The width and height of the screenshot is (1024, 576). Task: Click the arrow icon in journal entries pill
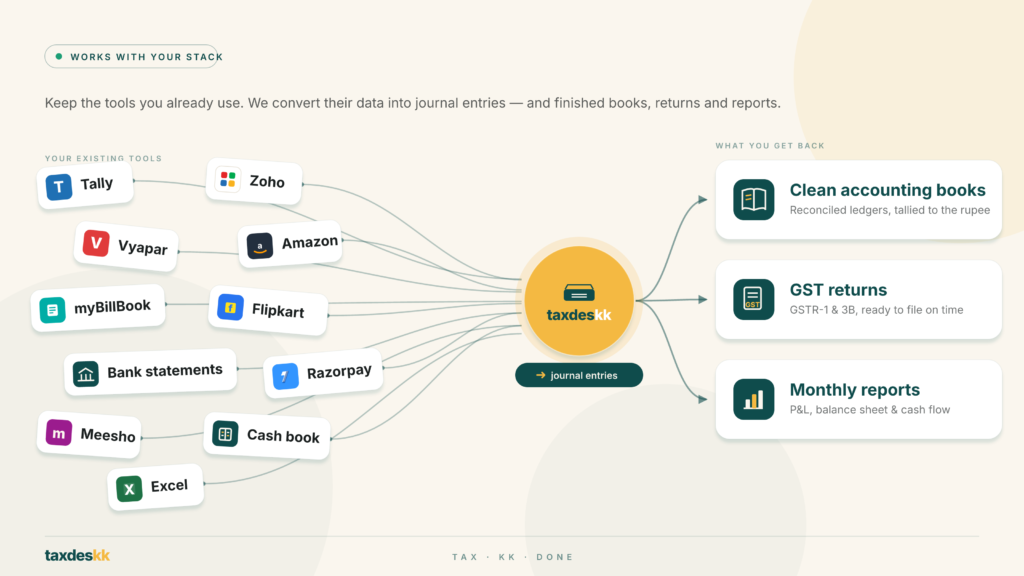point(541,376)
